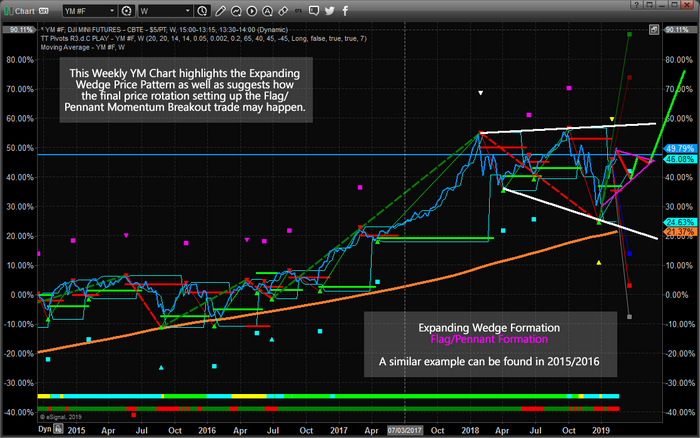Select the pencil drawing tool
Viewport: 700px width, 438px height.
pyautogui.click(x=220, y=11)
